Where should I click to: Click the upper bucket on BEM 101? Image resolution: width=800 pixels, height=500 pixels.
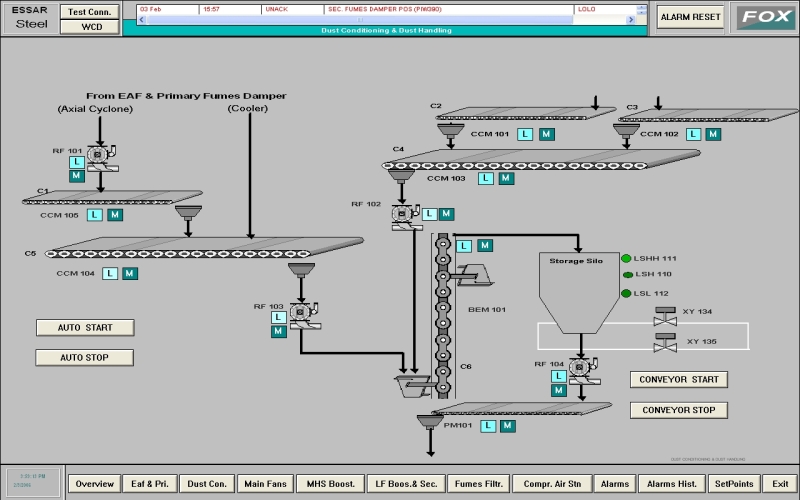pyautogui.click(x=474, y=275)
